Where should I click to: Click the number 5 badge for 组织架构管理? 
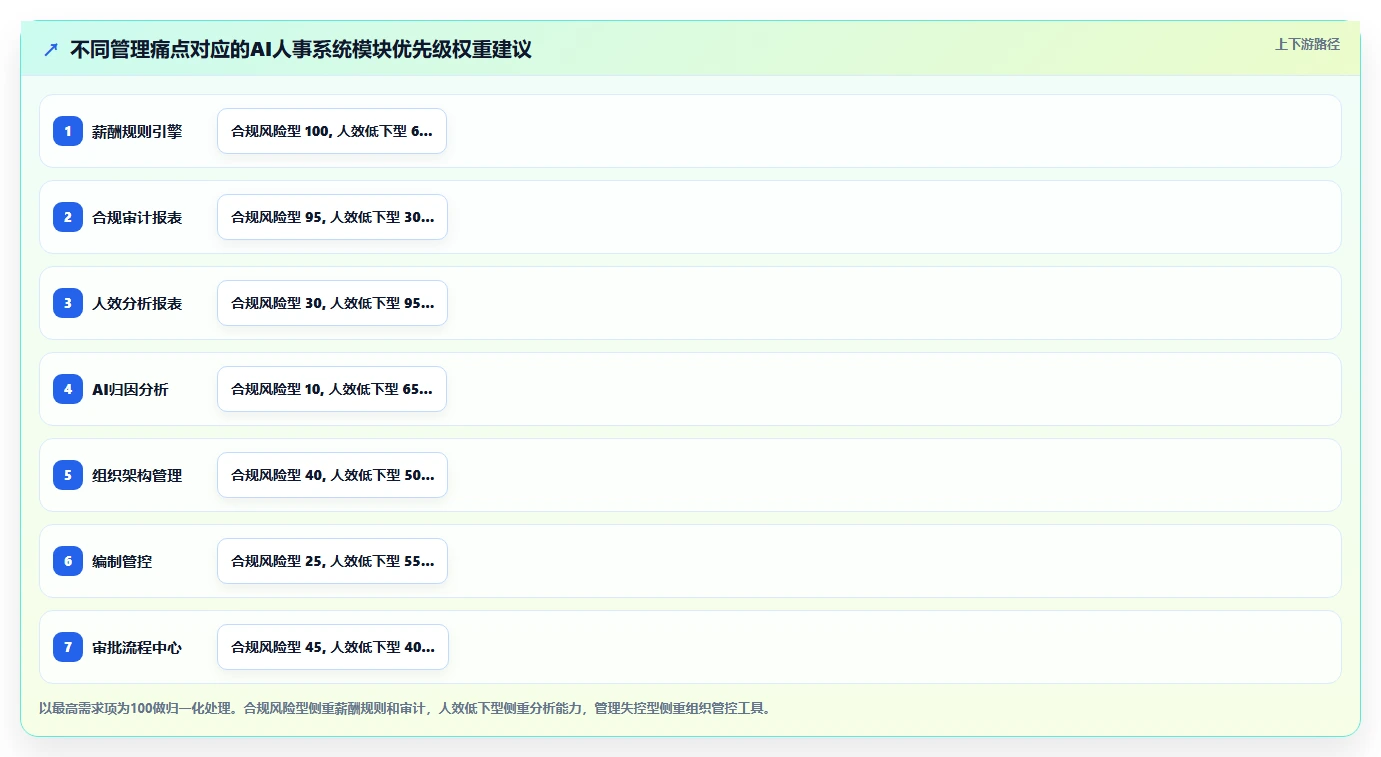68,475
